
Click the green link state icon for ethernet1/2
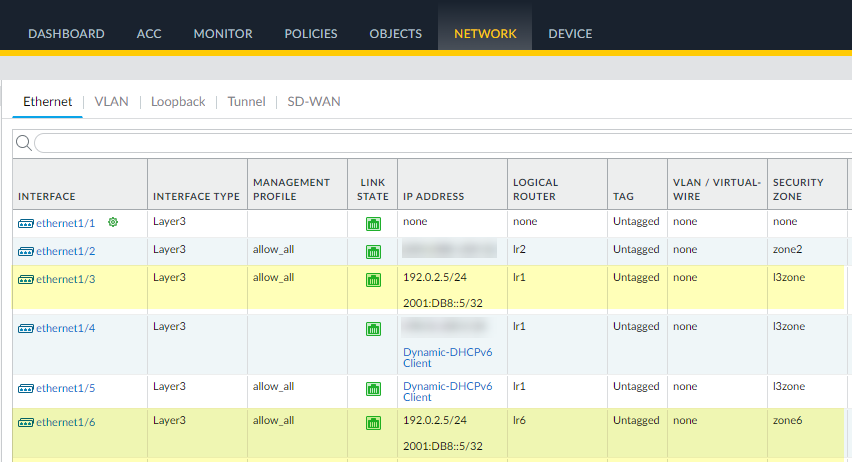(373, 252)
